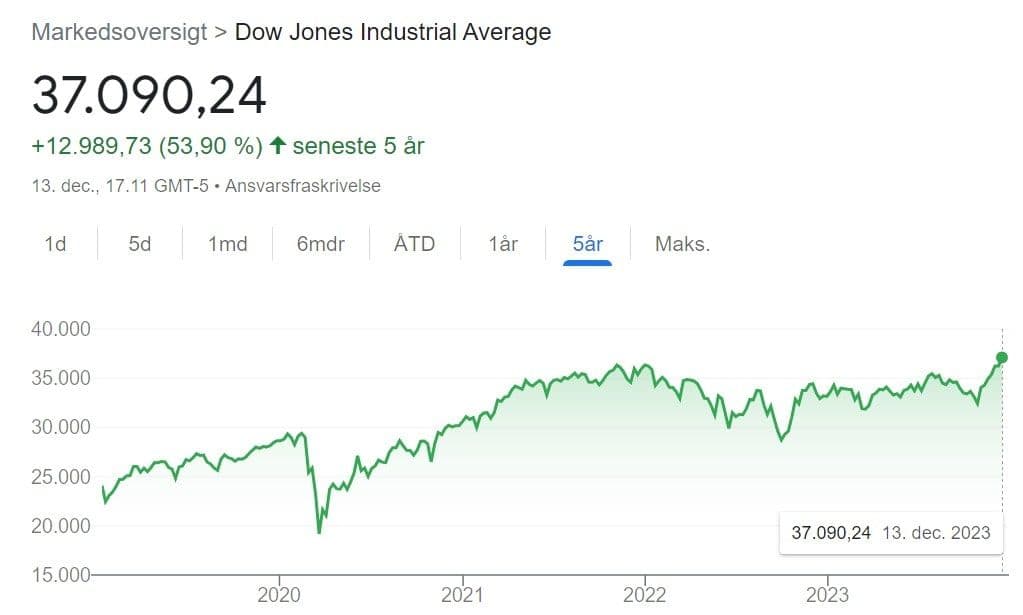
Task: Open the 6mdr range tab
Action: (320, 243)
